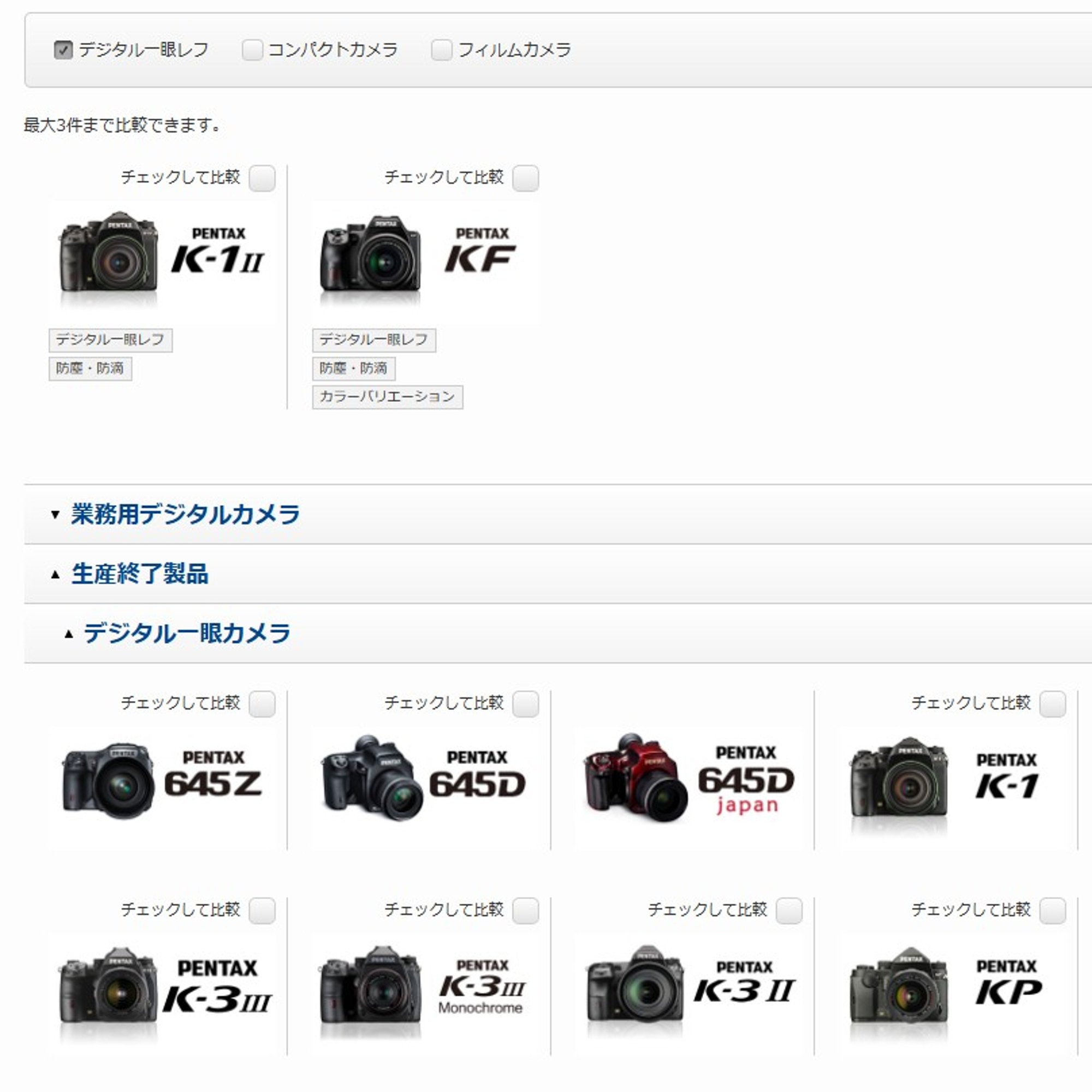Check the コンパクトカメラ filter checkbox
Screen dimensions: 1092x1092
[x=252, y=50]
